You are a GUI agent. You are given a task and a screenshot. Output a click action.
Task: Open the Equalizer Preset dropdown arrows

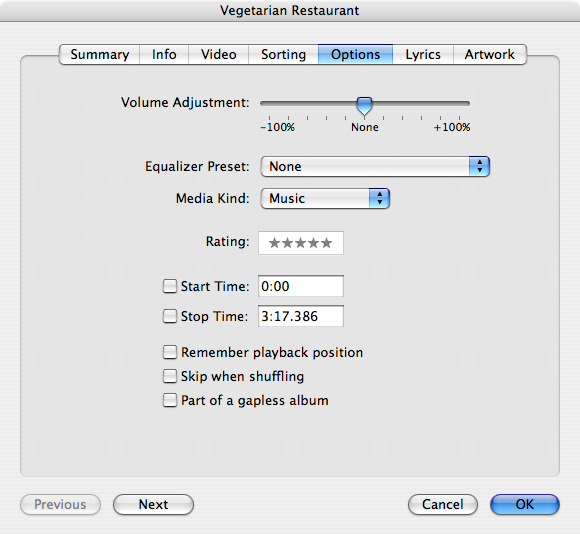click(479, 166)
